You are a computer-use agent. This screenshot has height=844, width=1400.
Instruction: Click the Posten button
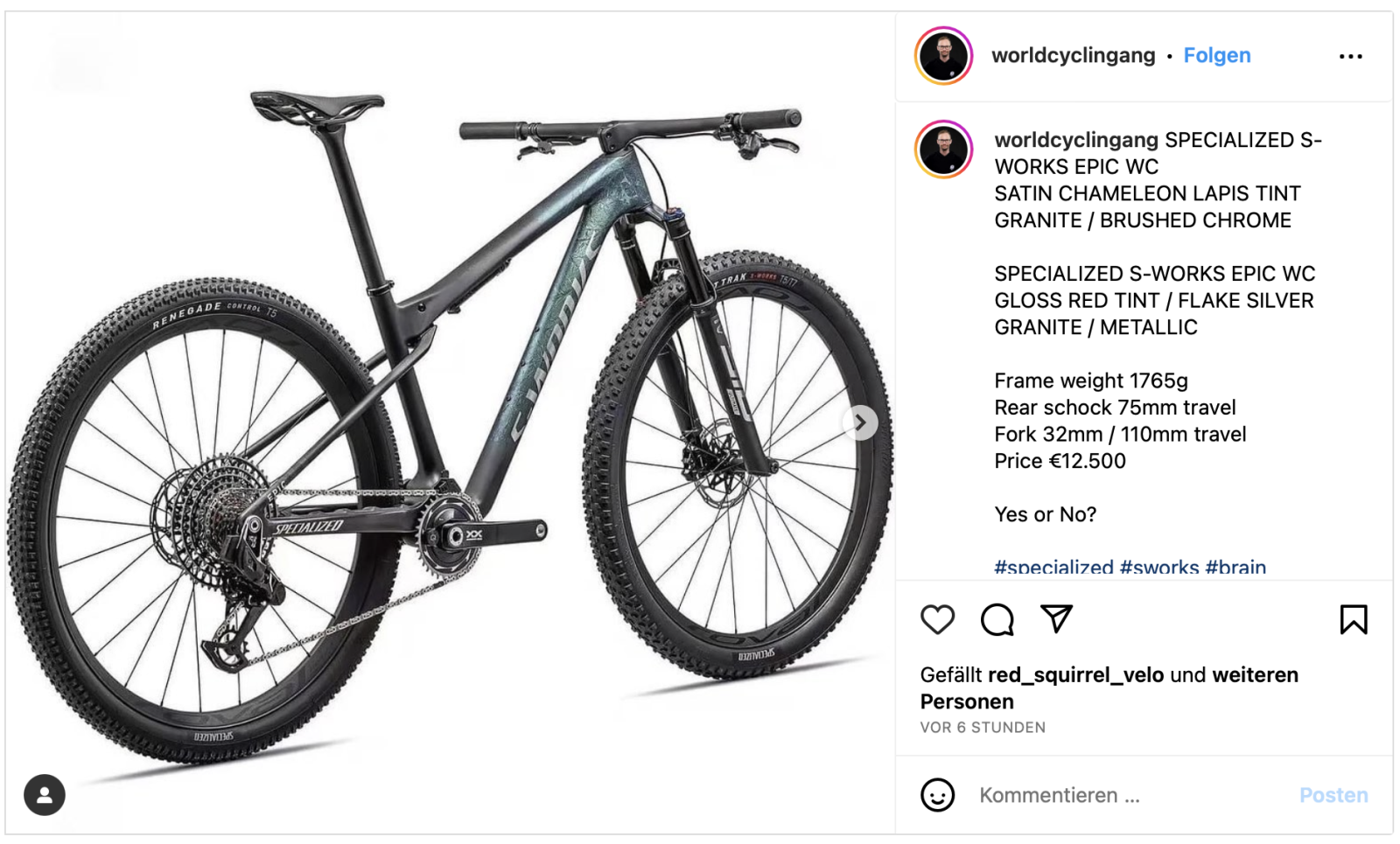point(1333,795)
